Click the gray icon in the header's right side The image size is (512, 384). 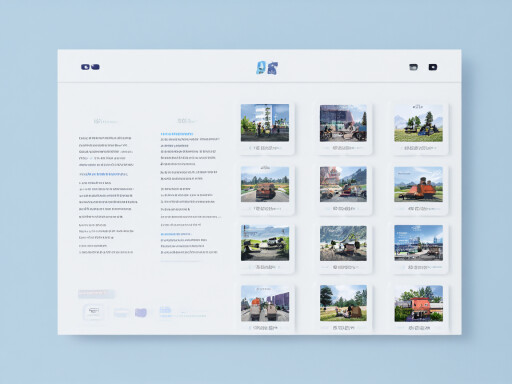pyautogui.click(x=413, y=67)
